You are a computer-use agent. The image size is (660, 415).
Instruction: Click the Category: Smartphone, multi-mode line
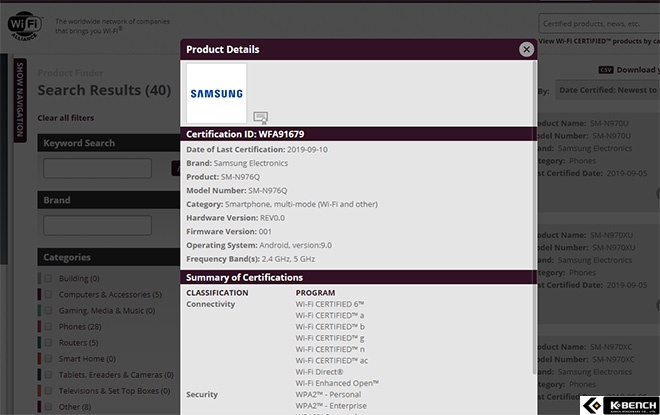(282, 204)
